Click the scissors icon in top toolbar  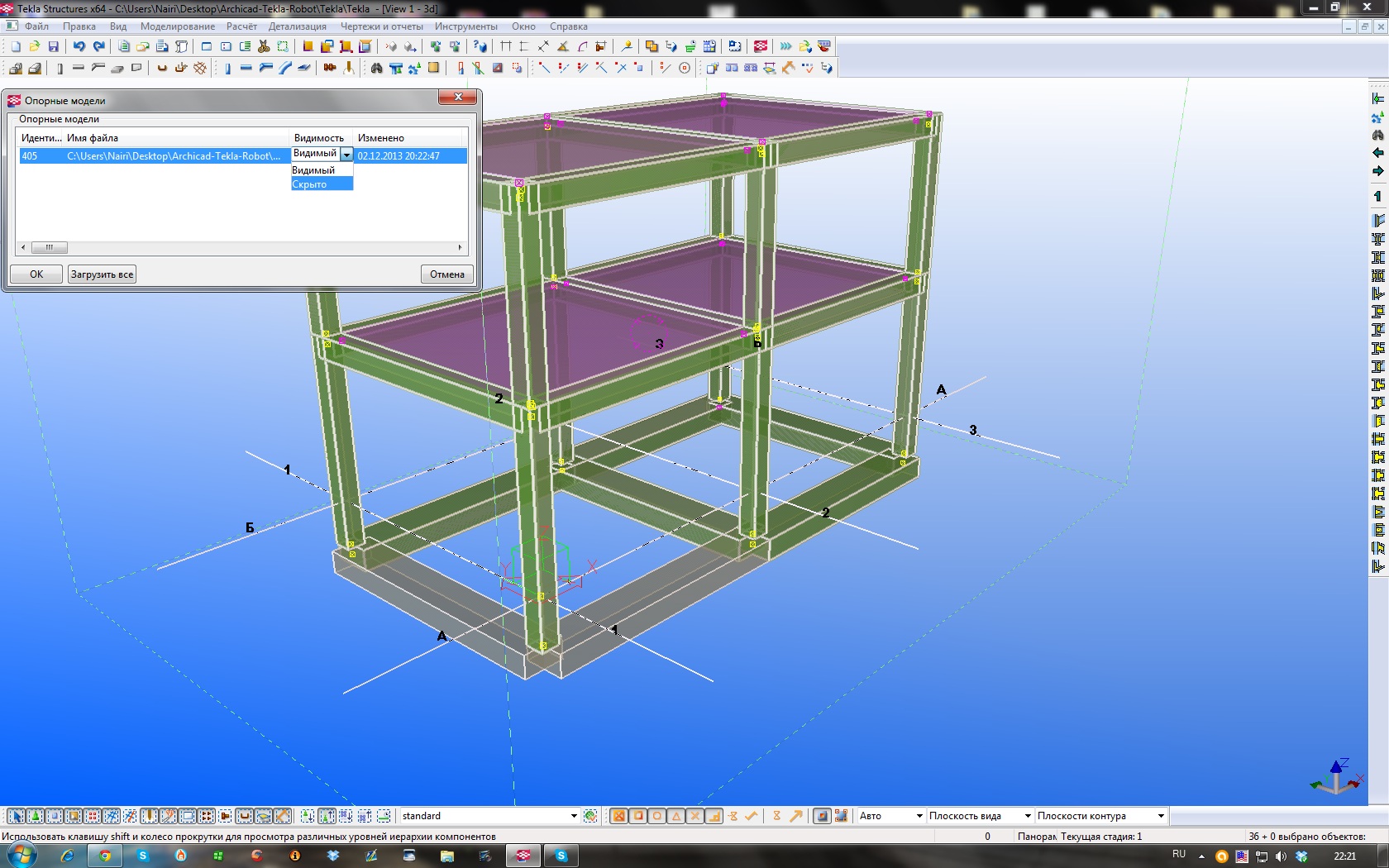coord(264,46)
